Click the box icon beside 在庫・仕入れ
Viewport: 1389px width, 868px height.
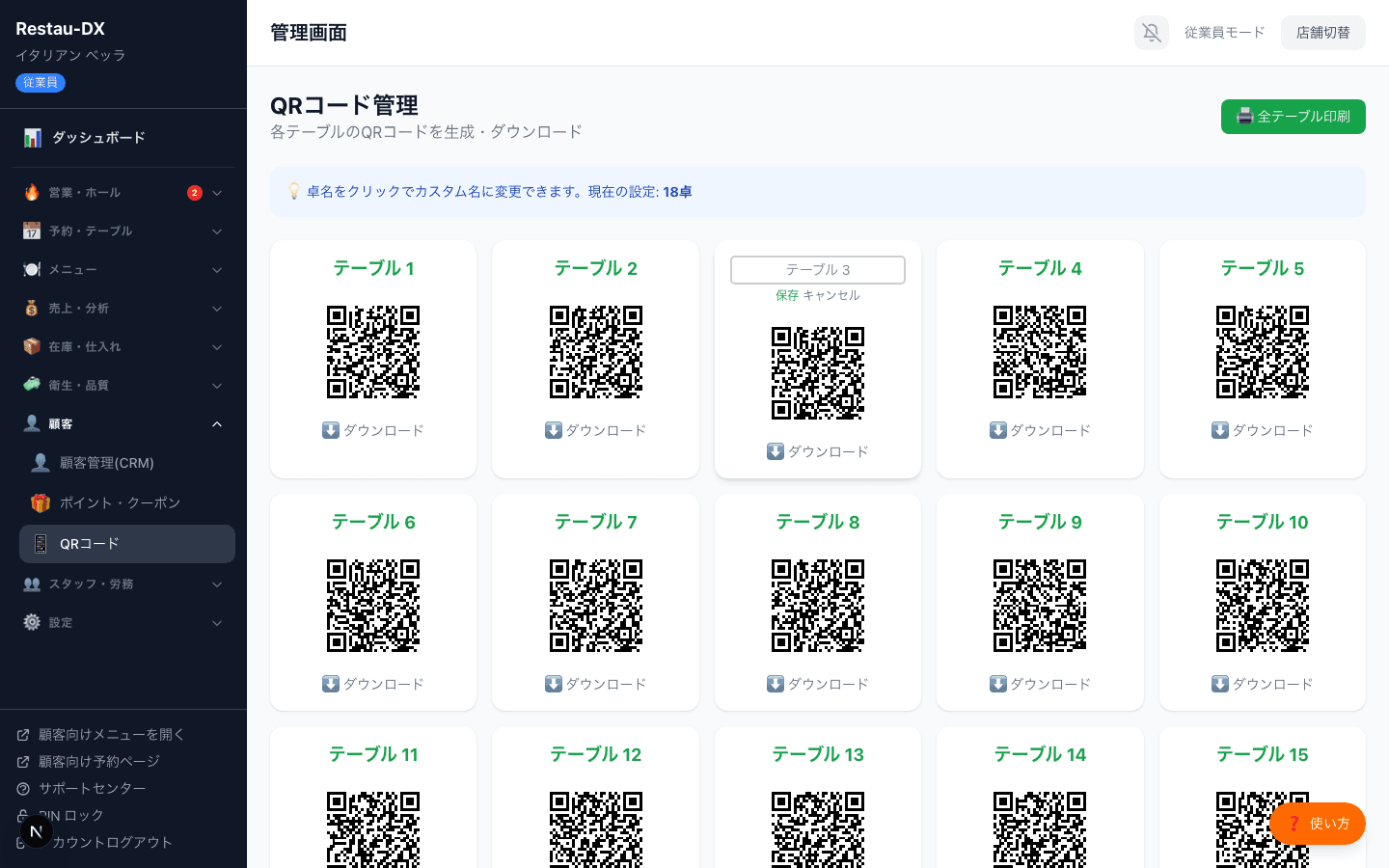(32, 347)
